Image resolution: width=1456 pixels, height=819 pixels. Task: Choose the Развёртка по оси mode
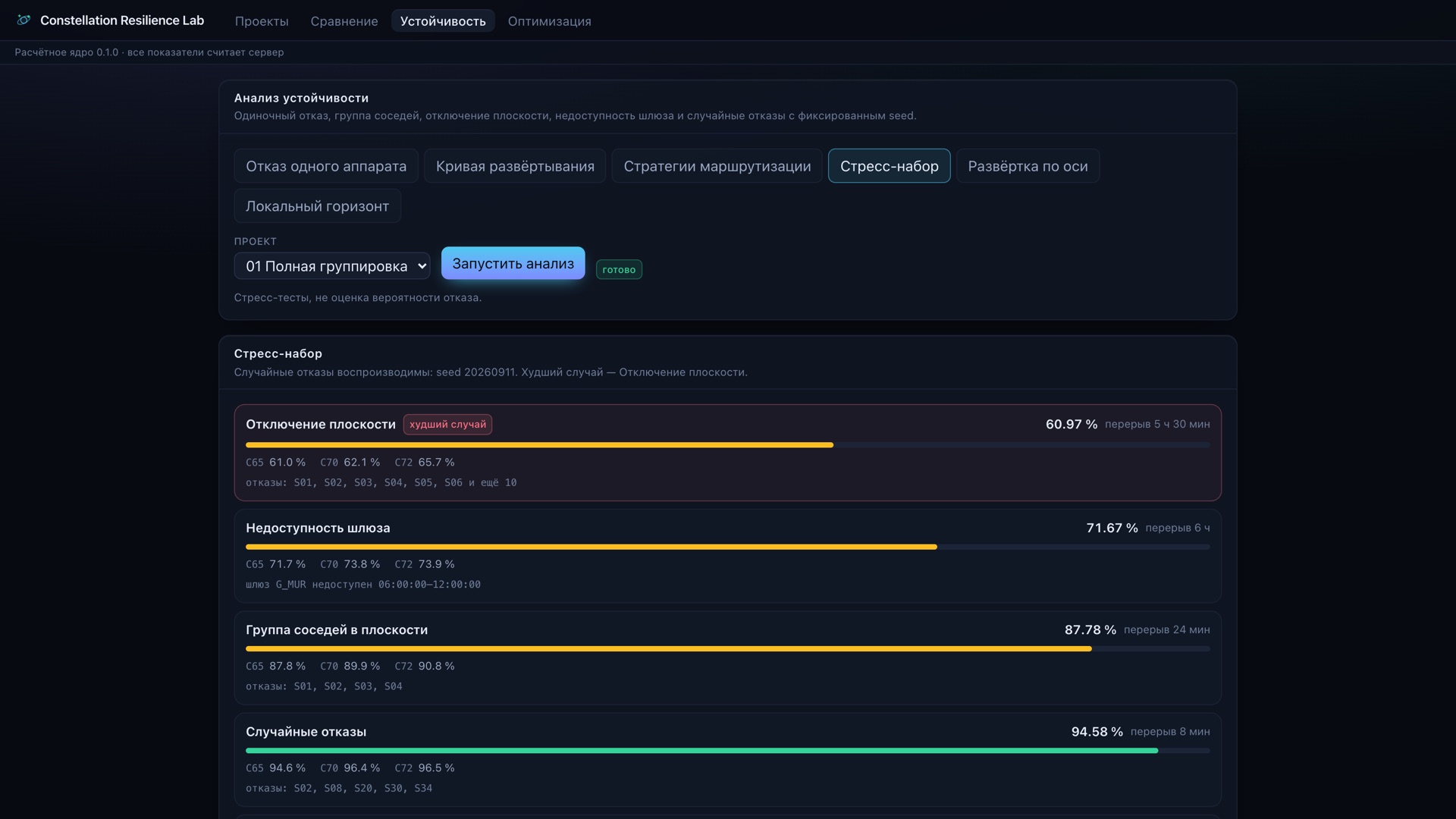click(x=1028, y=166)
